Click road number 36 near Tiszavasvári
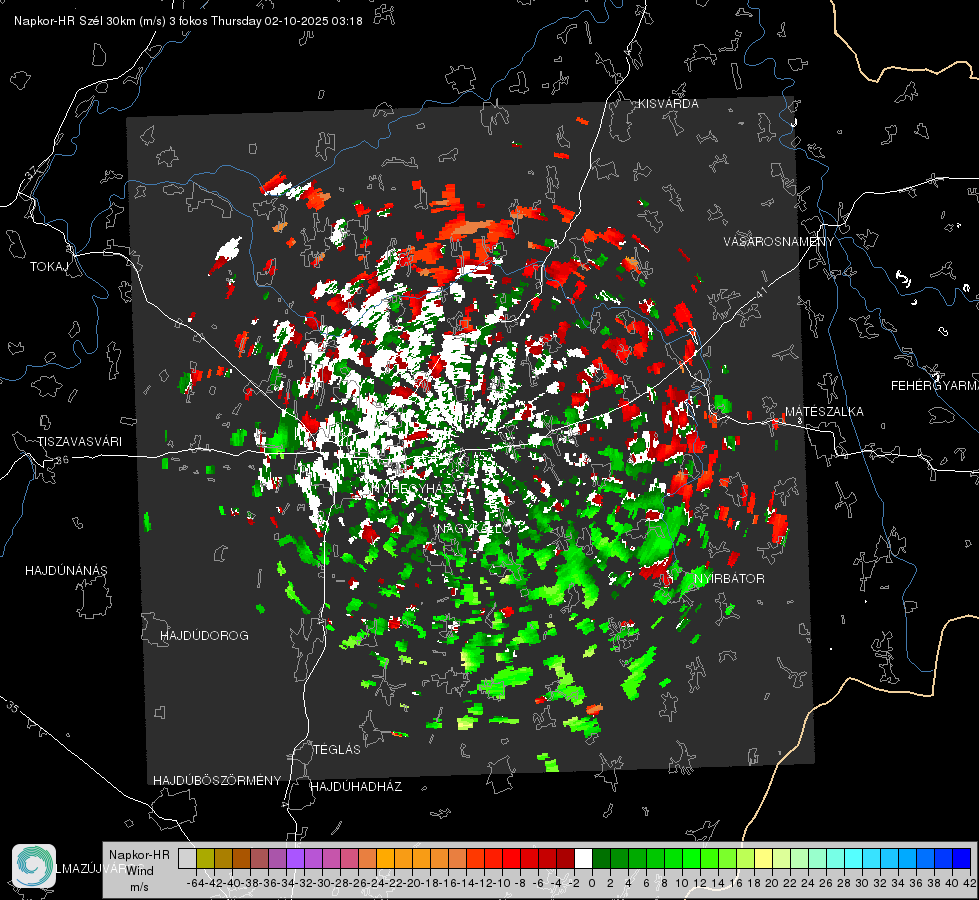The image size is (979, 900). tap(62, 460)
